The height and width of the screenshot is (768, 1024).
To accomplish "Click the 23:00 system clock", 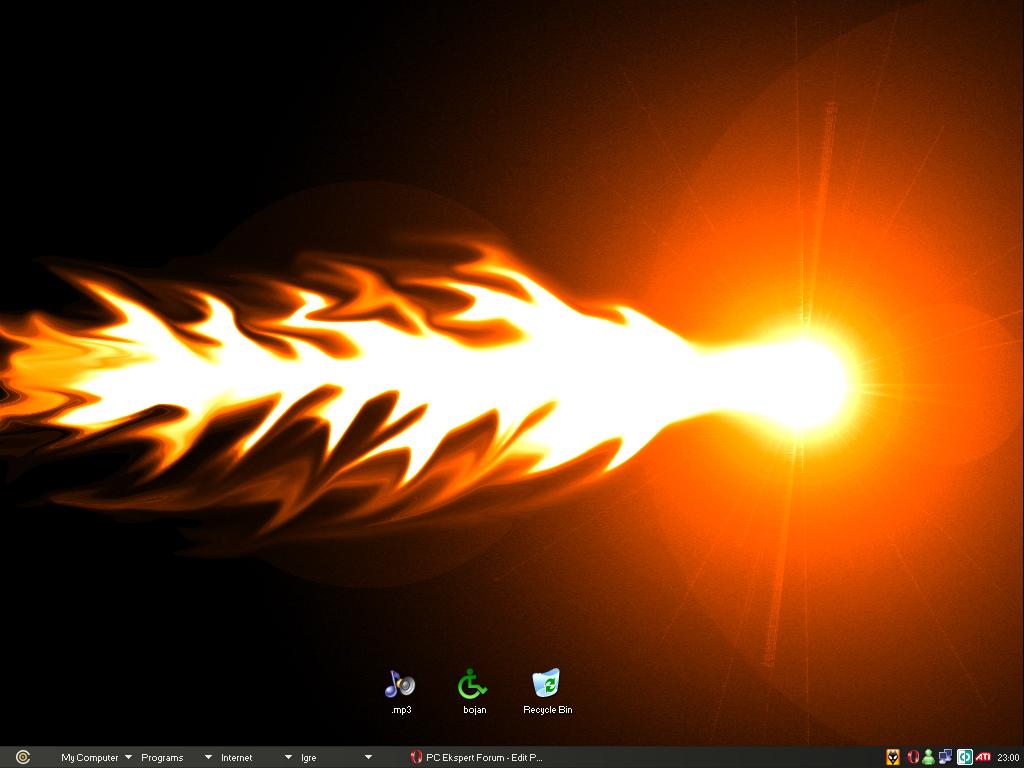I will [x=1008, y=757].
